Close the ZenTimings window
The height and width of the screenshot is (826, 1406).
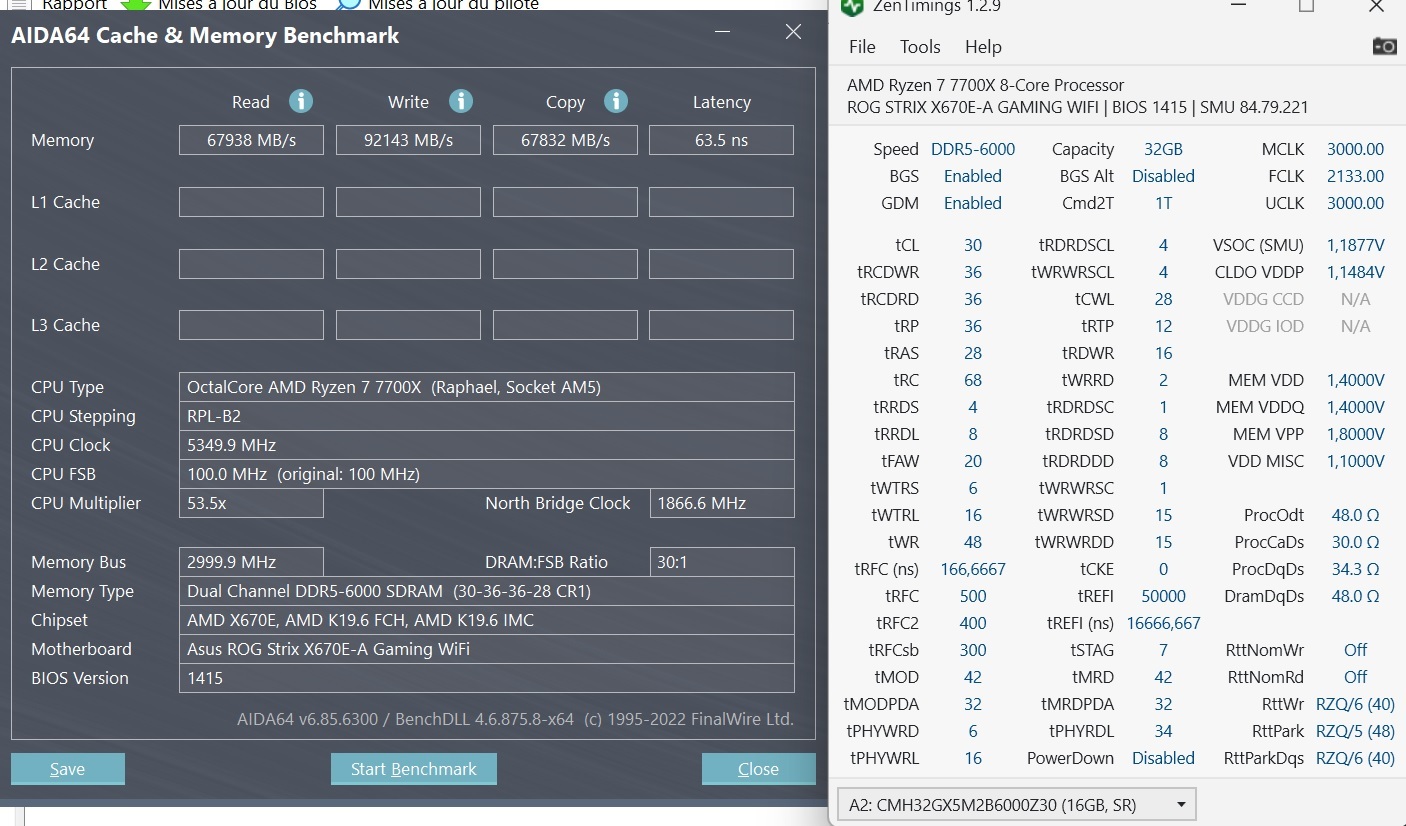pyautogui.click(x=1377, y=6)
